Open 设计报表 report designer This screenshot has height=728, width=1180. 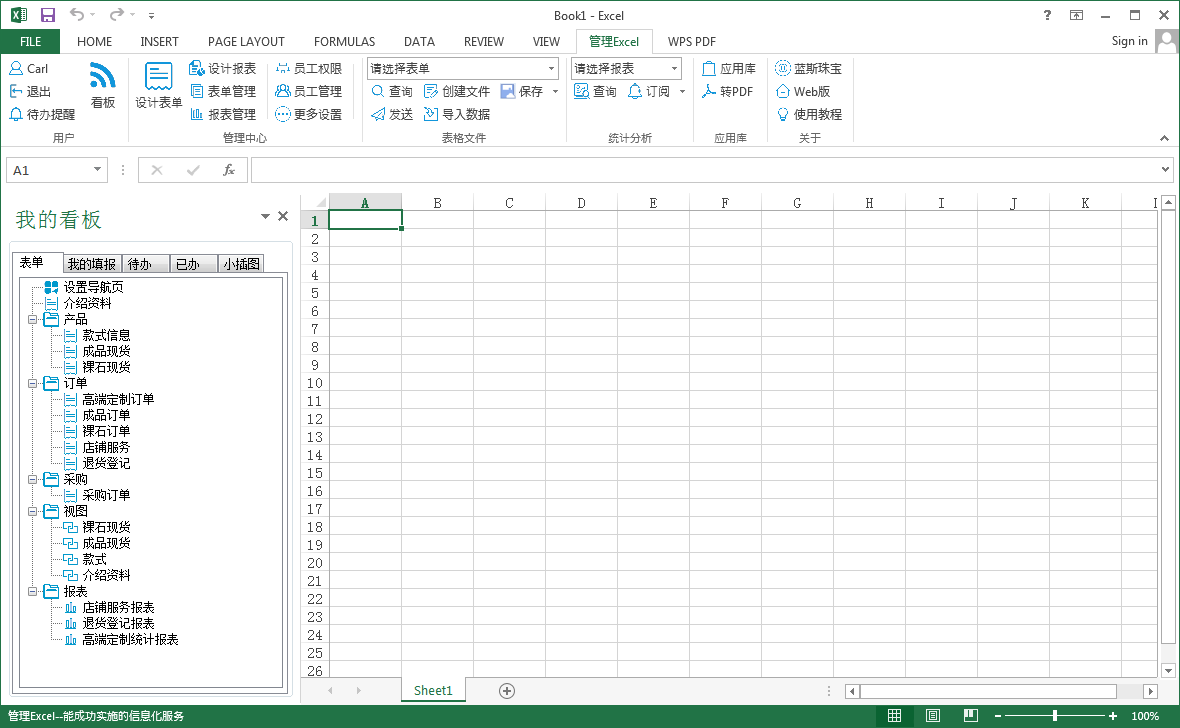[x=222, y=69]
